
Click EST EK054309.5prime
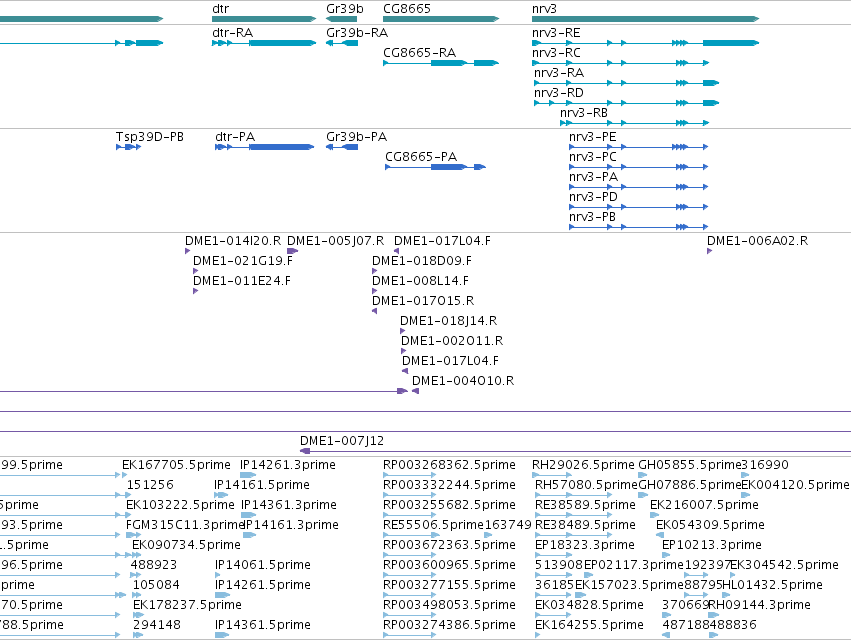point(710,525)
